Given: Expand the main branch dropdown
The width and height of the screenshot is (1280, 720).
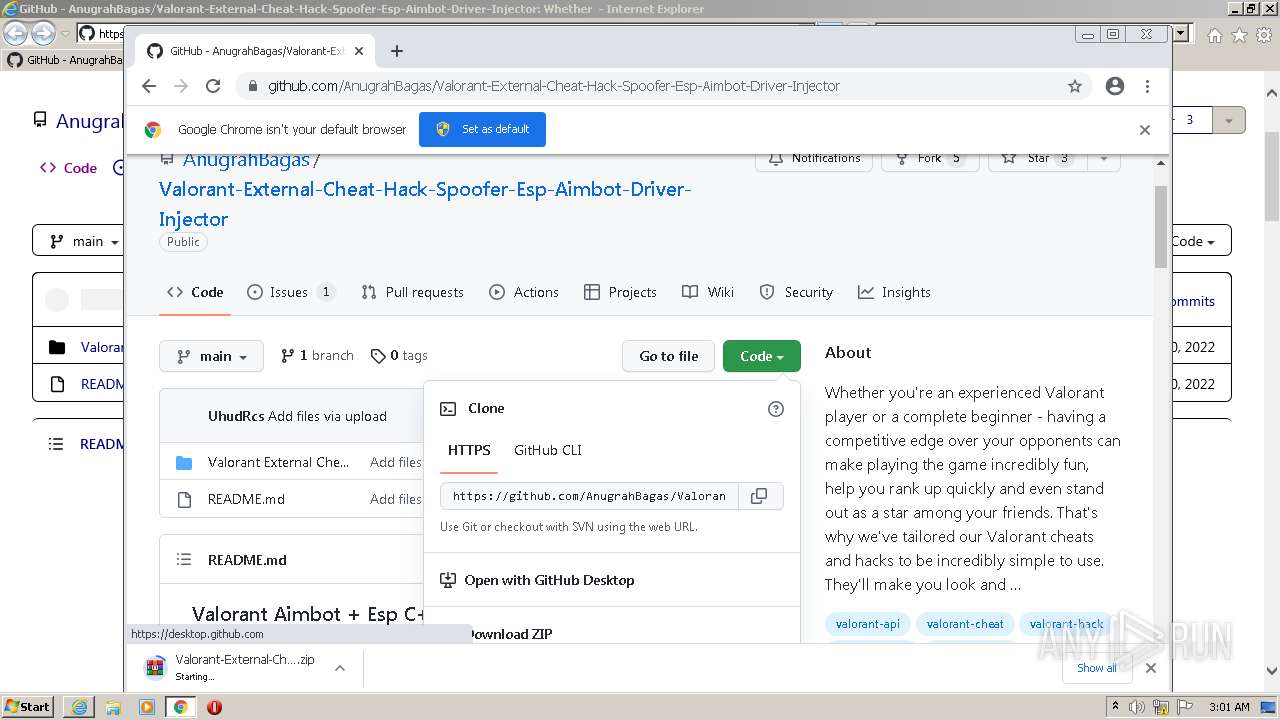Looking at the screenshot, I should (211, 356).
